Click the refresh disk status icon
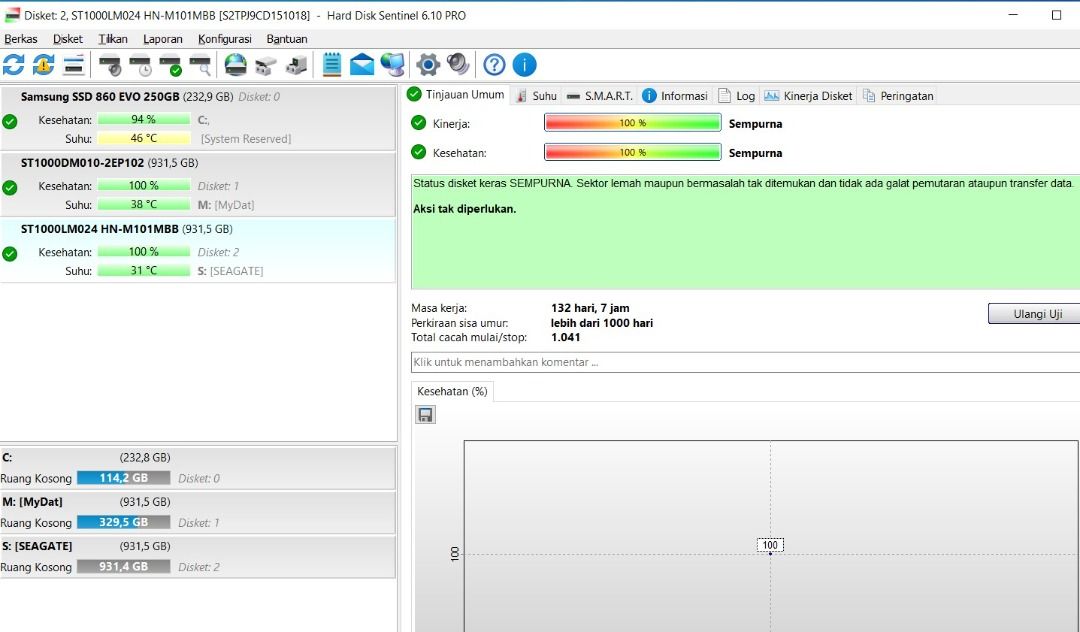The height and width of the screenshot is (632, 1080). [x=13, y=65]
